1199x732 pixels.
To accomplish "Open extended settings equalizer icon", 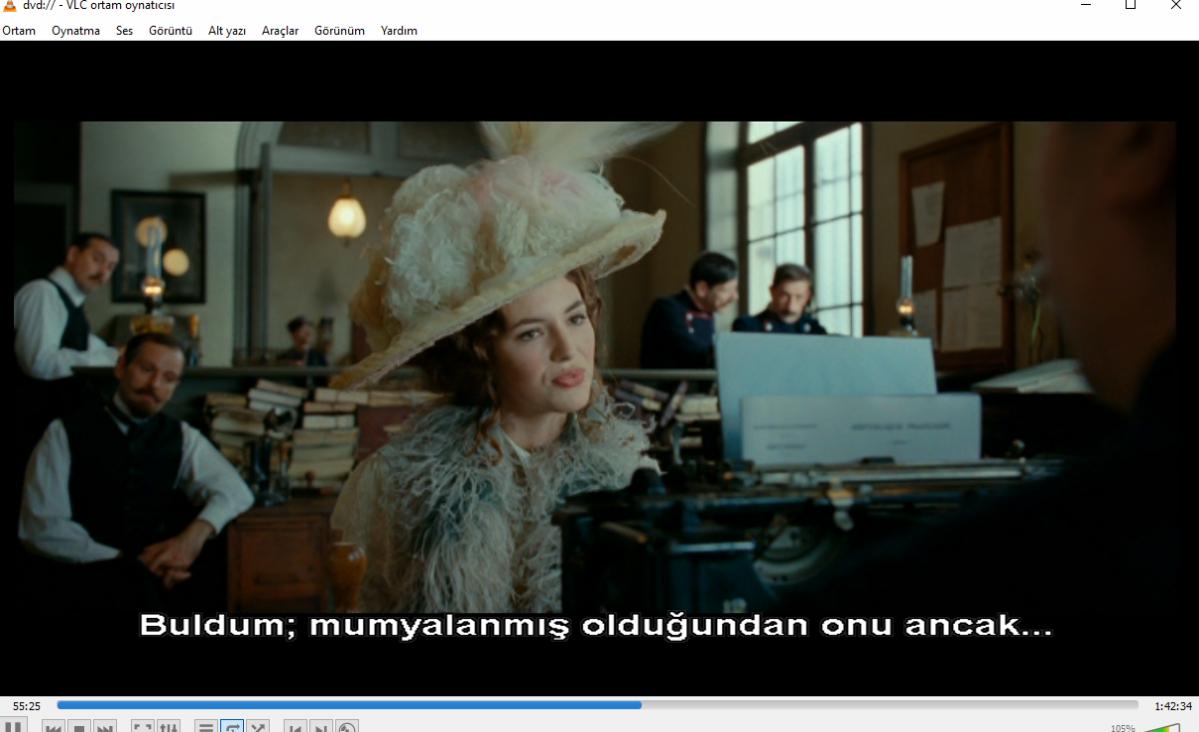I will point(169,727).
